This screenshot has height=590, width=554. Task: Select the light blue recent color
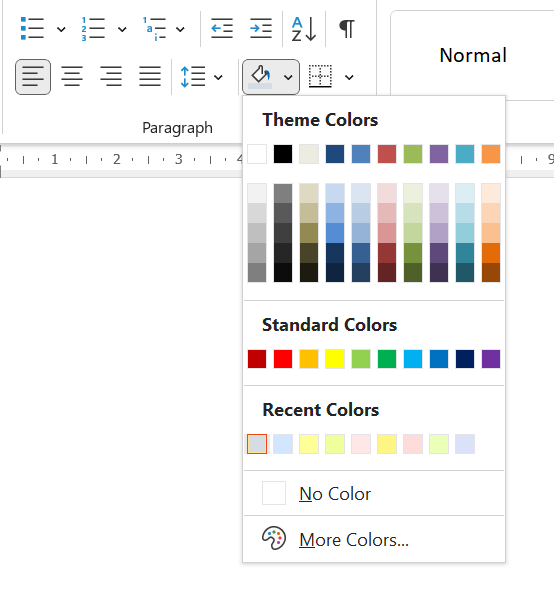tap(283, 444)
